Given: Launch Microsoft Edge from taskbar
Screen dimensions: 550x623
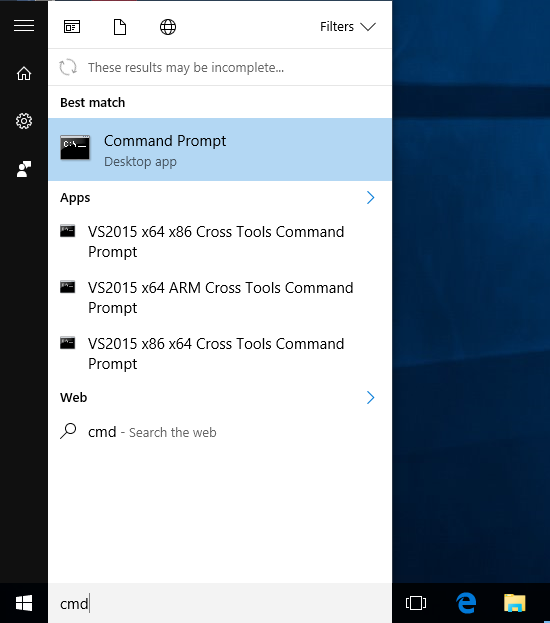Looking at the screenshot, I should (x=466, y=603).
